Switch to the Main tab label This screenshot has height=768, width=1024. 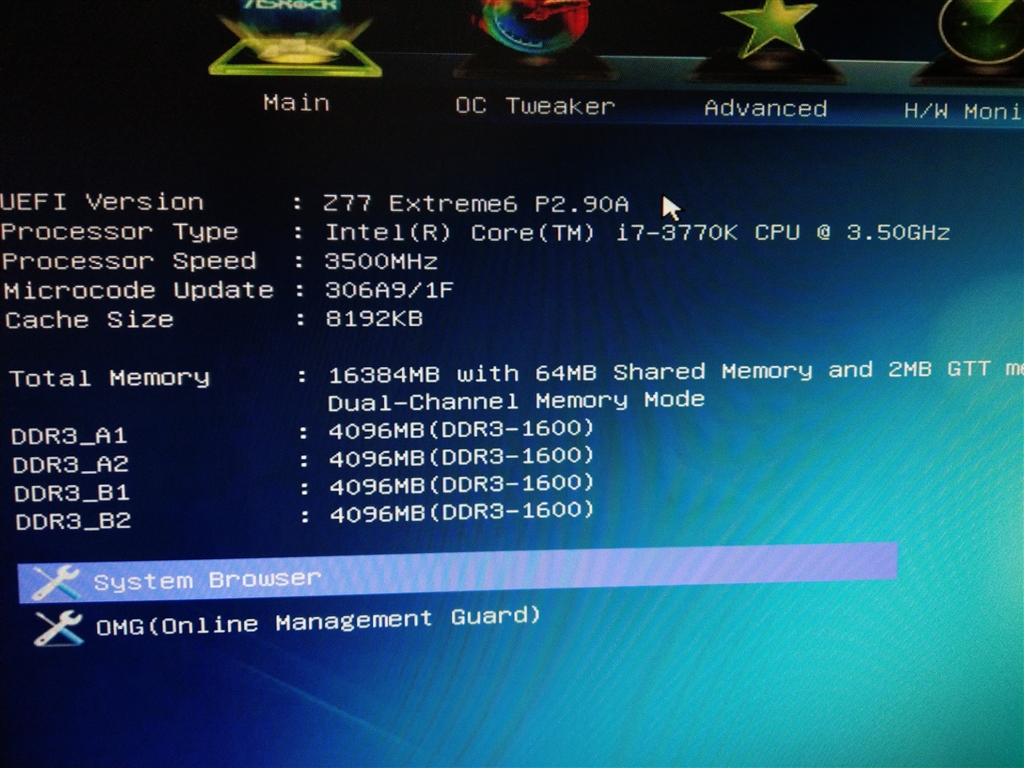296,103
